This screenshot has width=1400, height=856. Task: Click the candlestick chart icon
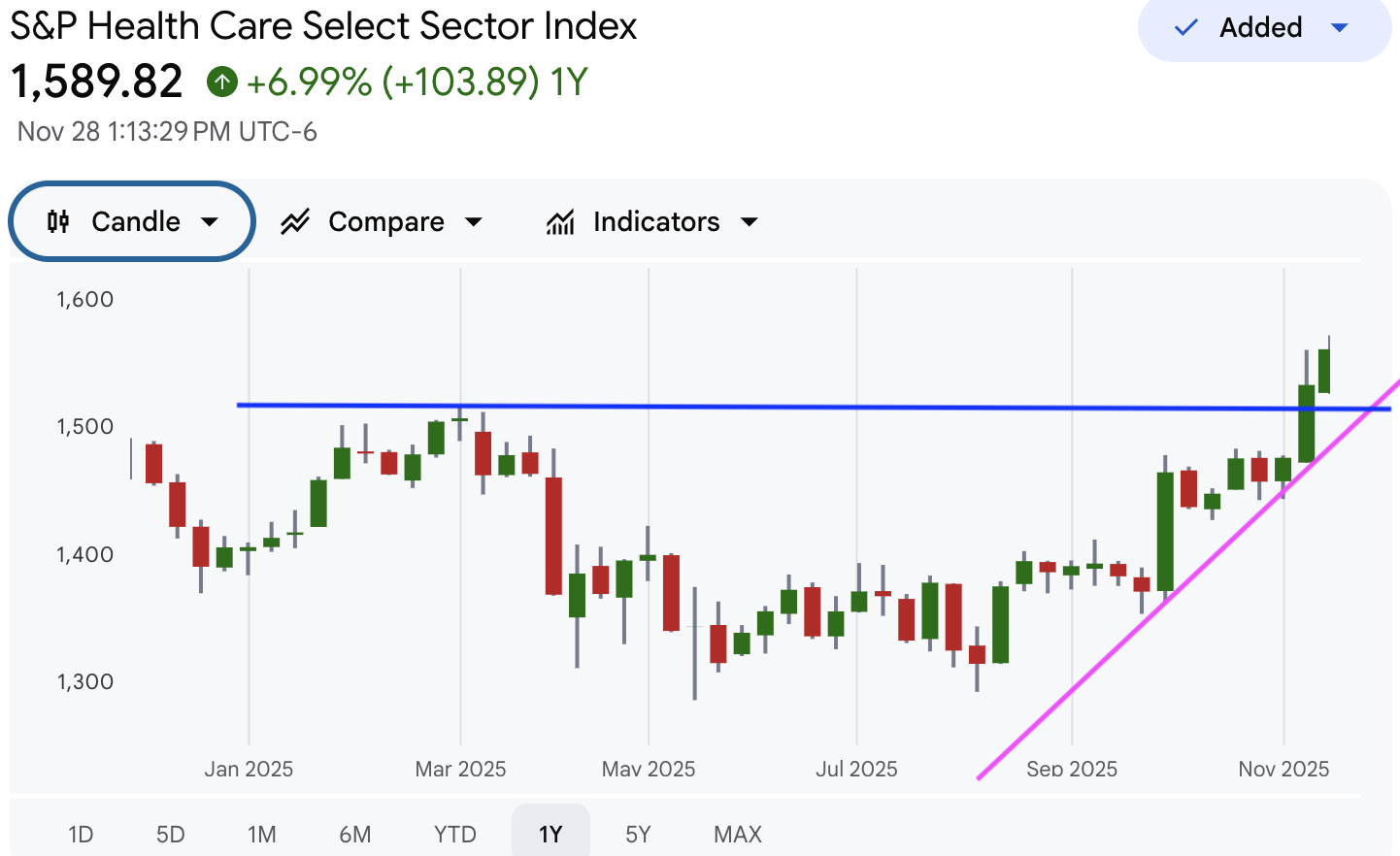coord(58,222)
